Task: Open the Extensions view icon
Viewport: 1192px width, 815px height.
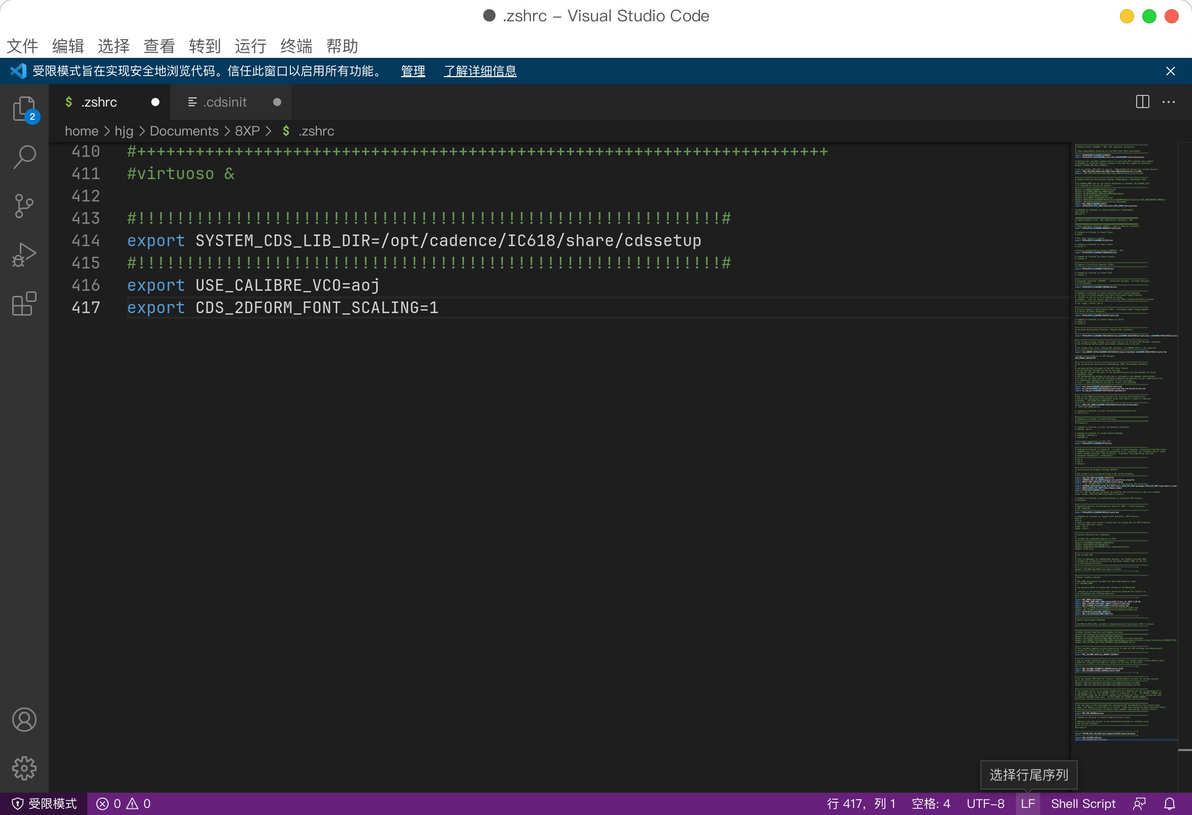Action: (x=24, y=303)
